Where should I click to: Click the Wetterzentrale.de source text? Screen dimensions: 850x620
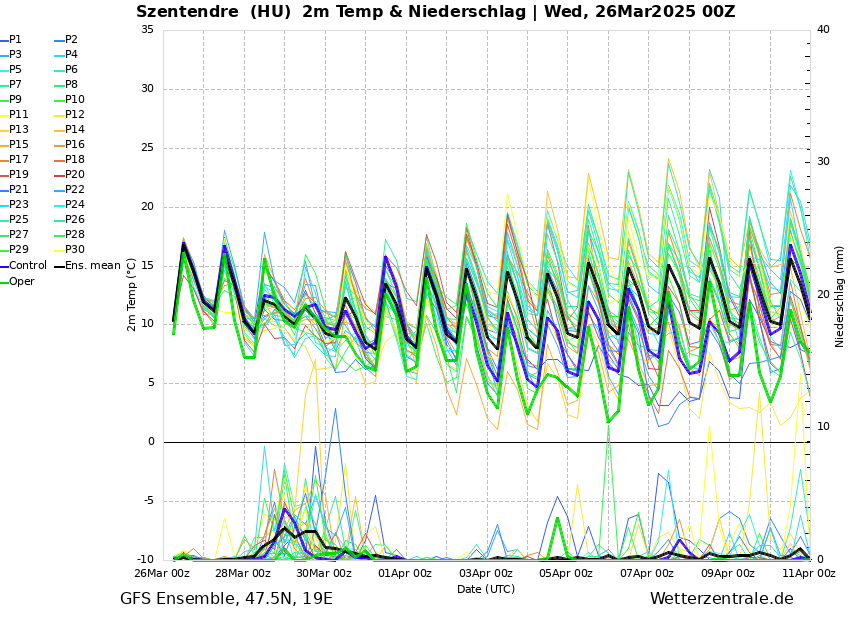[721, 599]
